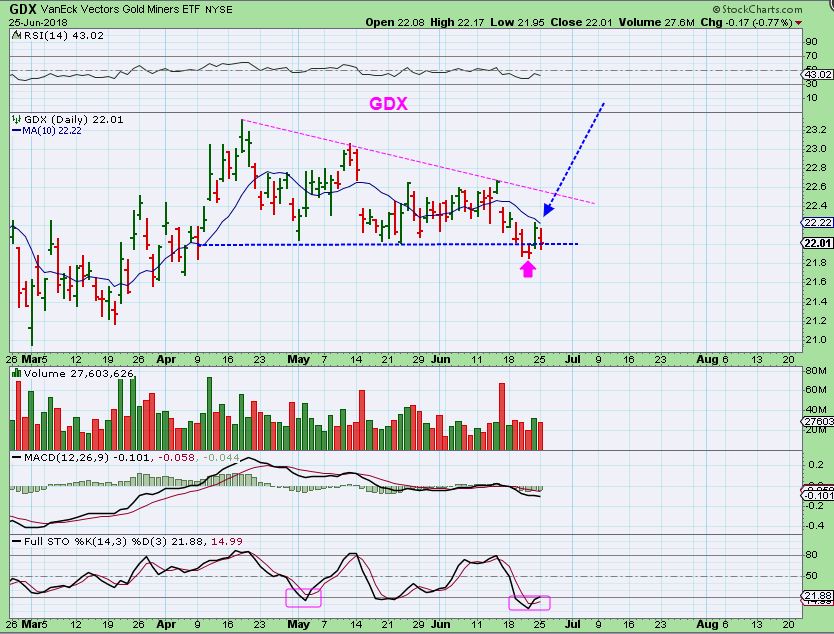The height and width of the screenshot is (634, 834).
Task: Click the -0.4 MACD axis label
Action: pos(817,525)
